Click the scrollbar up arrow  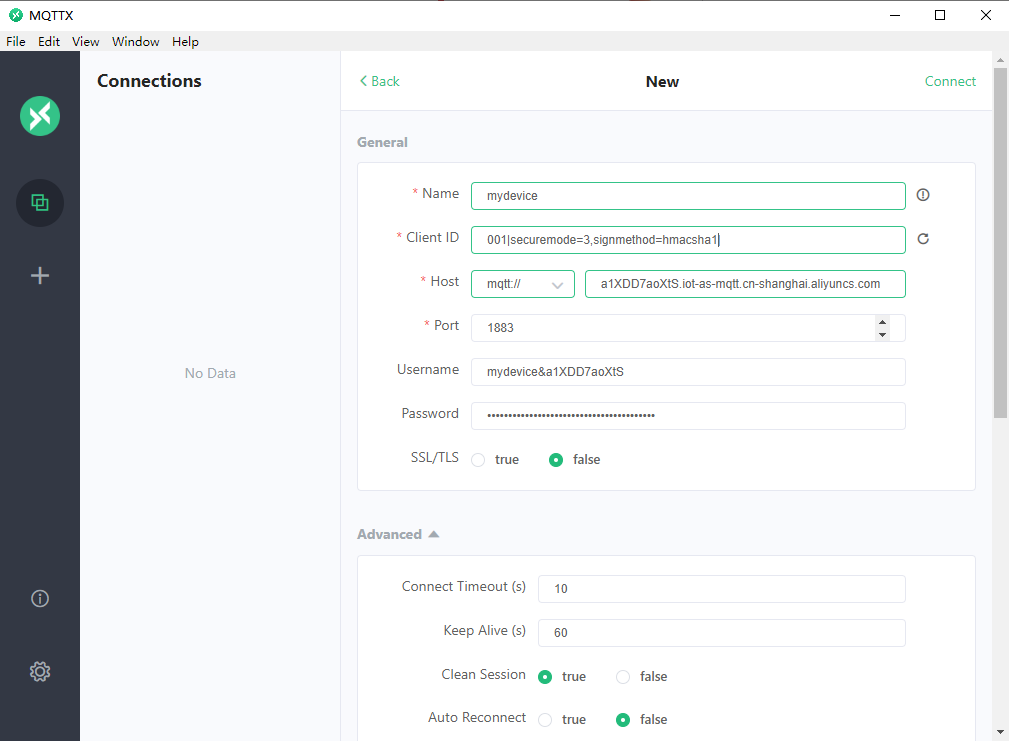tap(1000, 60)
